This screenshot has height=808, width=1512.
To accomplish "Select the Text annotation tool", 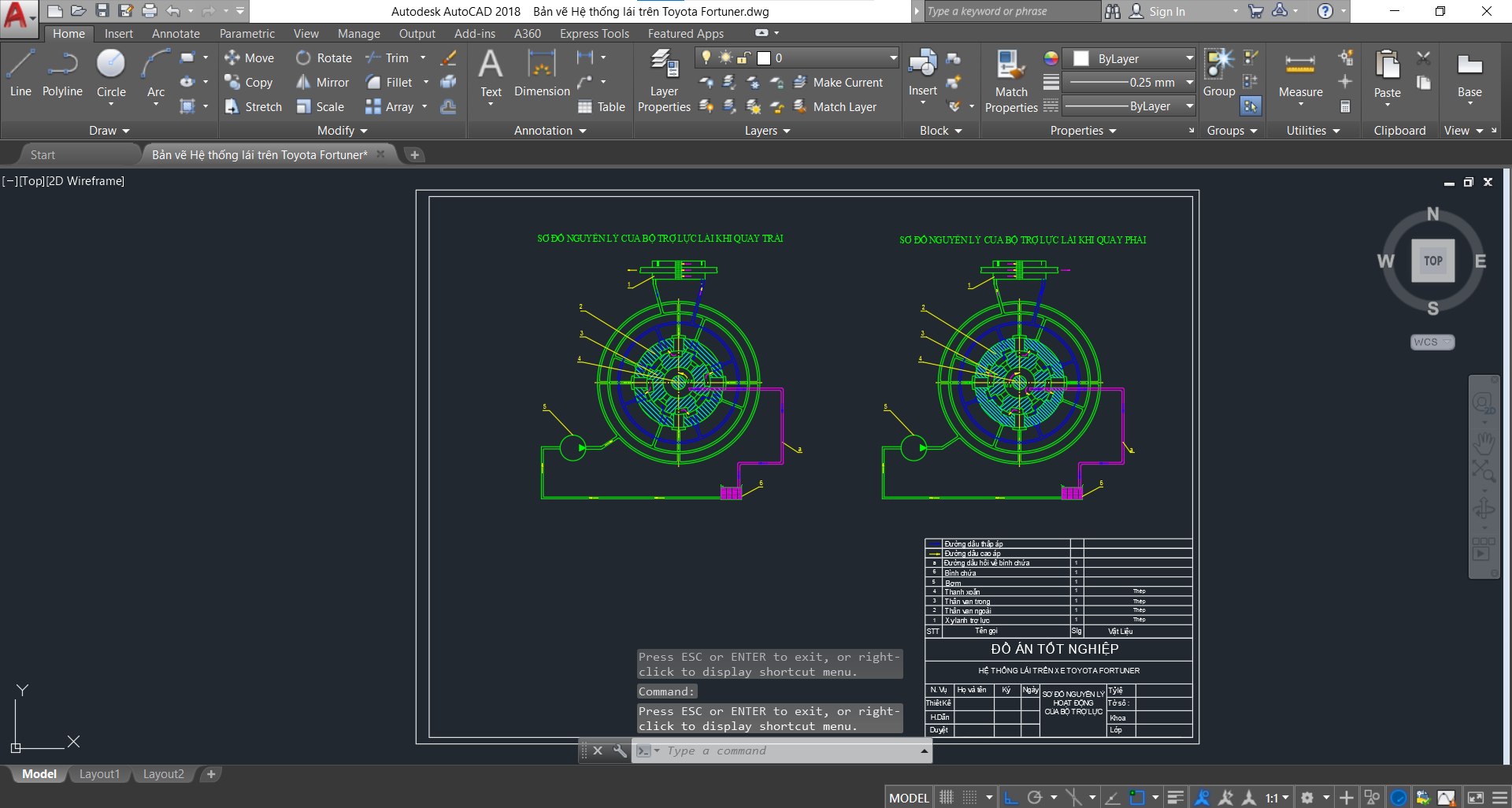I will pos(491,73).
